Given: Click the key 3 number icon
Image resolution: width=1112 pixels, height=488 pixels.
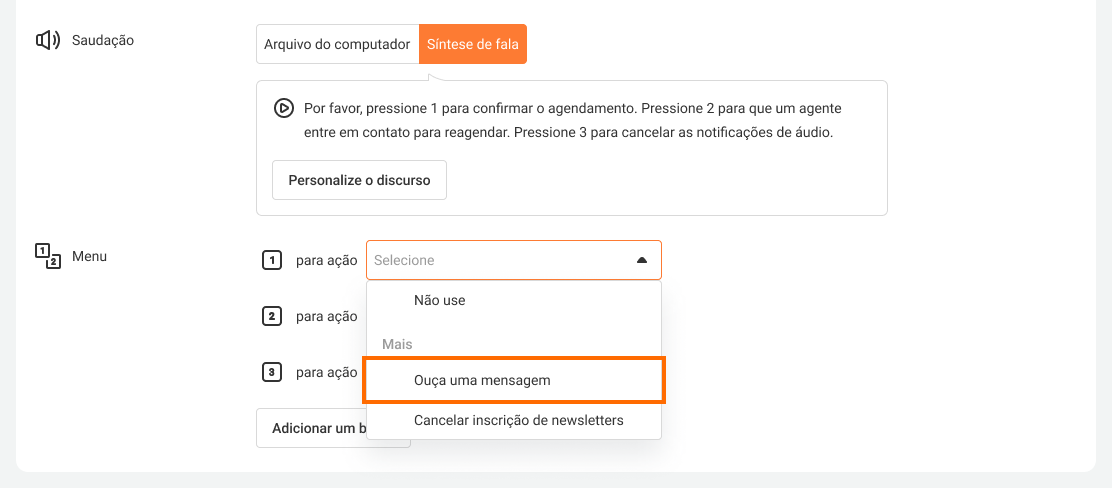Looking at the screenshot, I should tap(271, 372).
